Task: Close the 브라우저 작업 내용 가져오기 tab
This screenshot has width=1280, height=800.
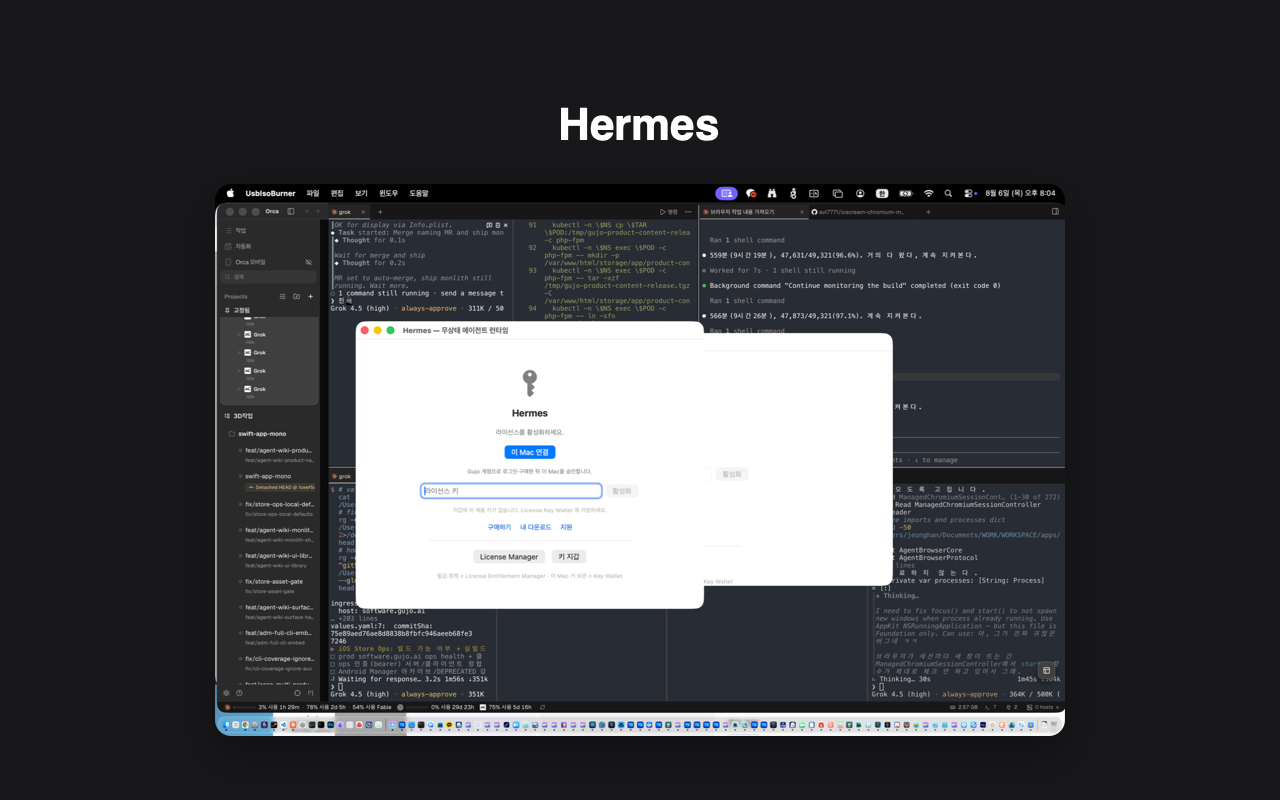Action: pyautogui.click(x=801, y=212)
